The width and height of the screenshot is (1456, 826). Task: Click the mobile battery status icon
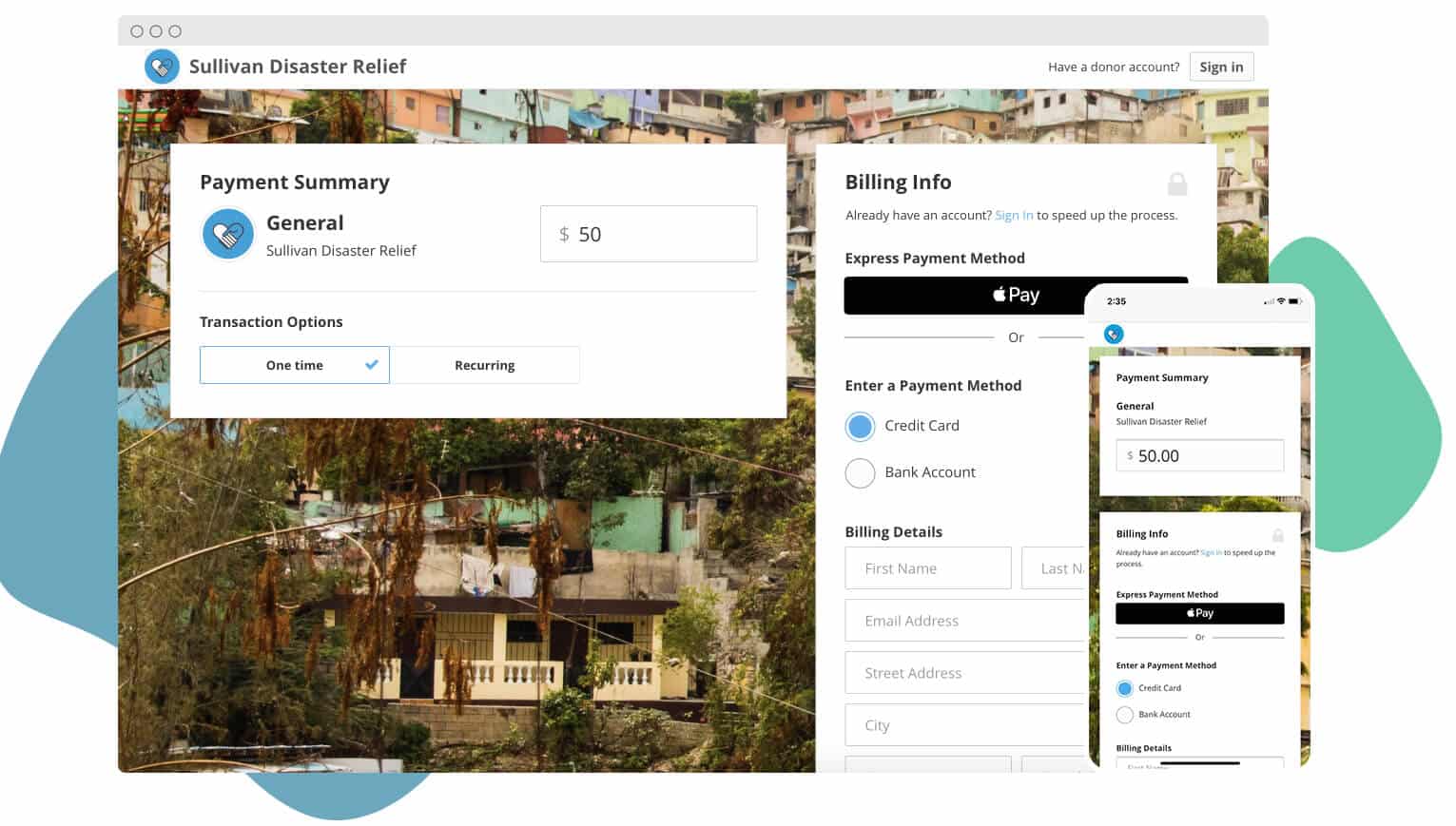(1295, 301)
